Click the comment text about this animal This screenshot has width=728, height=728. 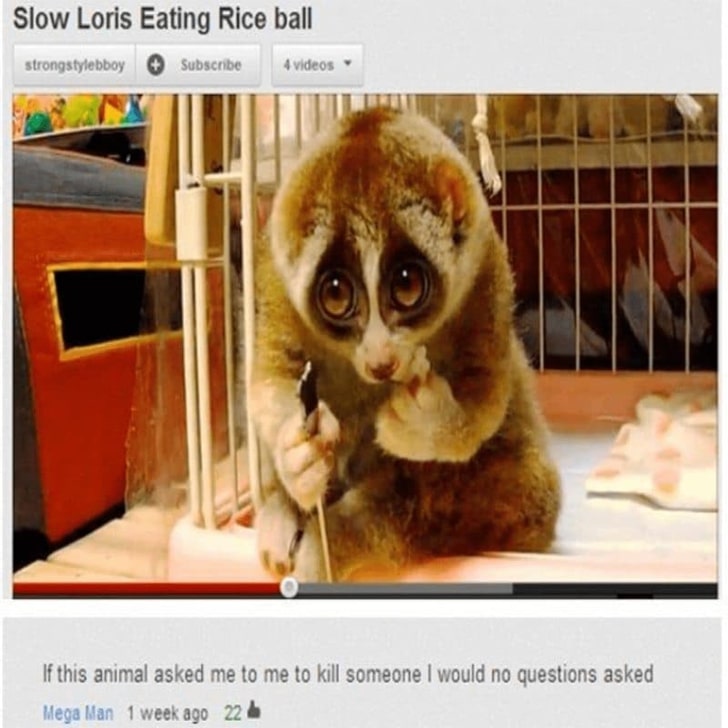pyautogui.click(x=348, y=674)
